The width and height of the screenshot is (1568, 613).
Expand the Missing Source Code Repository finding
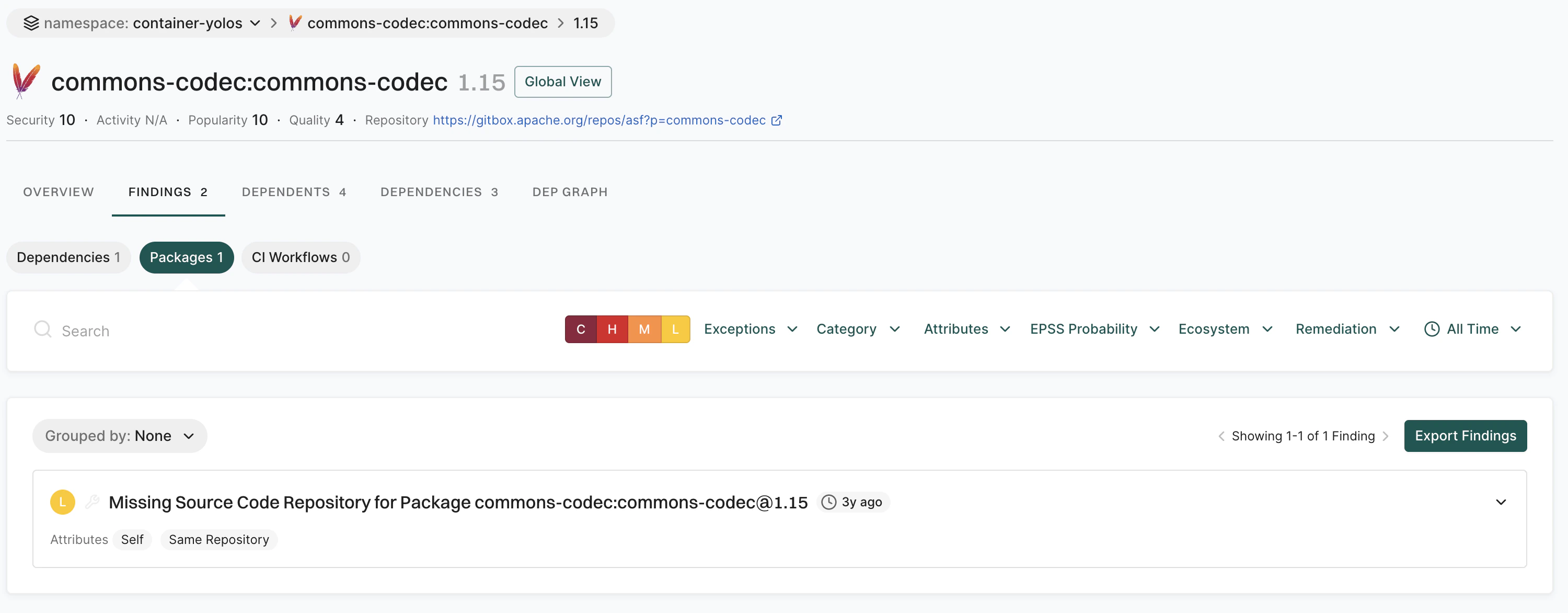[1501, 502]
